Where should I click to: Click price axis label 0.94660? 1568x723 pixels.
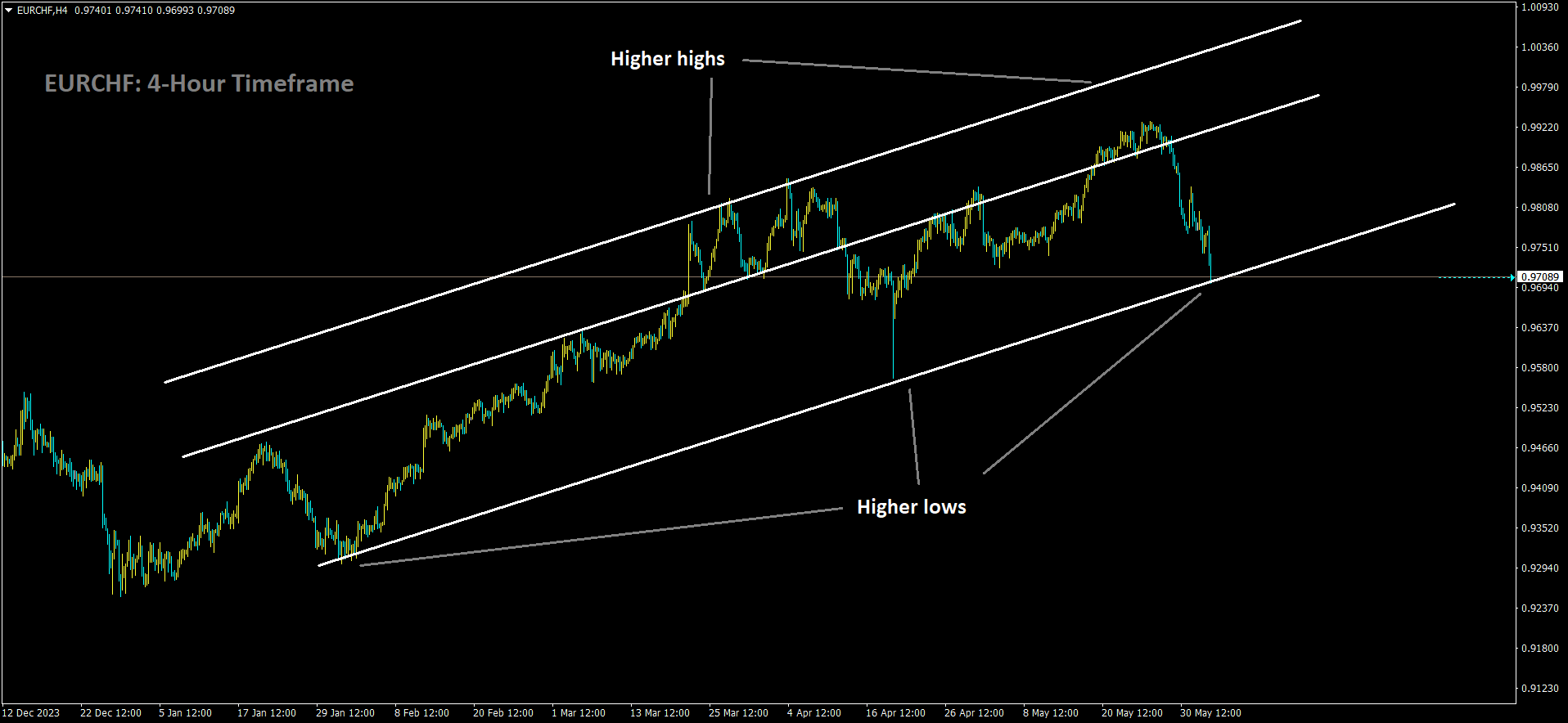tap(1539, 447)
